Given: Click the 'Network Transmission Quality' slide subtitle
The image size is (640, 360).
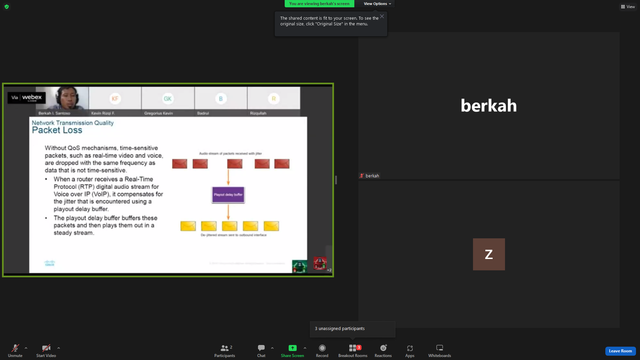Looking at the screenshot, I should coord(73,123).
